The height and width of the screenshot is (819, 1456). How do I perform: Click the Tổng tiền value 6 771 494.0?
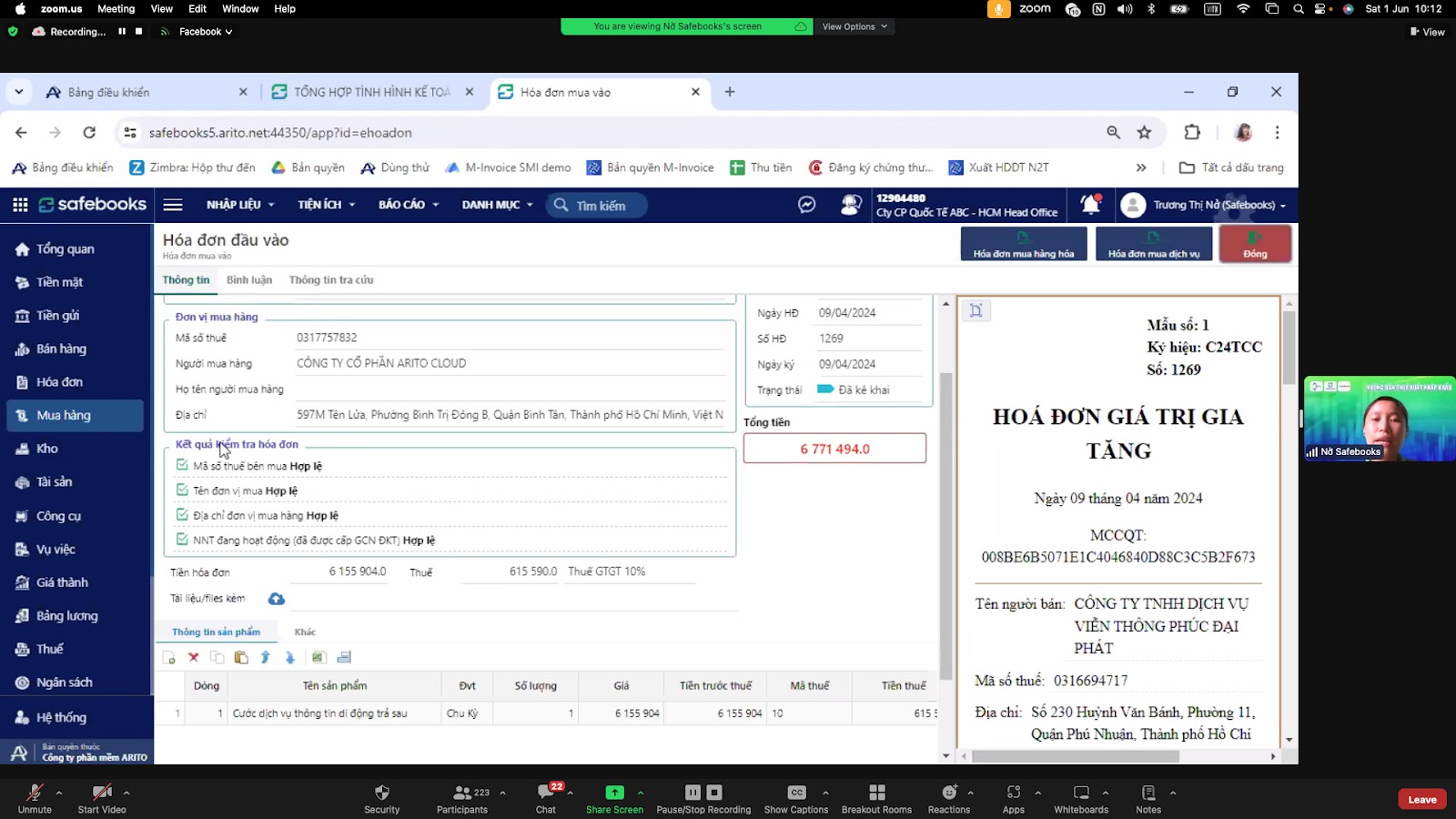tap(834, 449)
